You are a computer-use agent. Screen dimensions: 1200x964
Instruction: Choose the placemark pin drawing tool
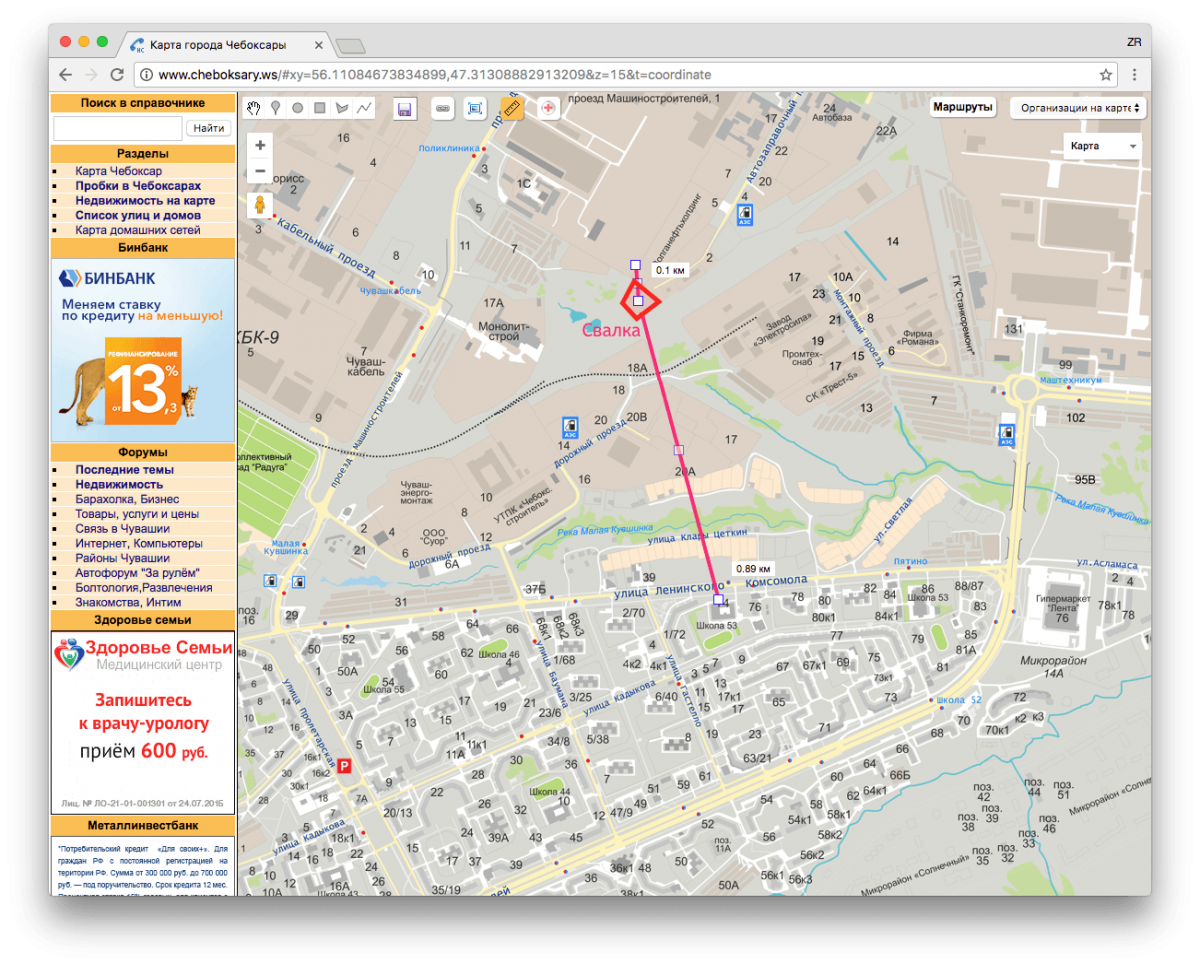click(x=275, y=108)
